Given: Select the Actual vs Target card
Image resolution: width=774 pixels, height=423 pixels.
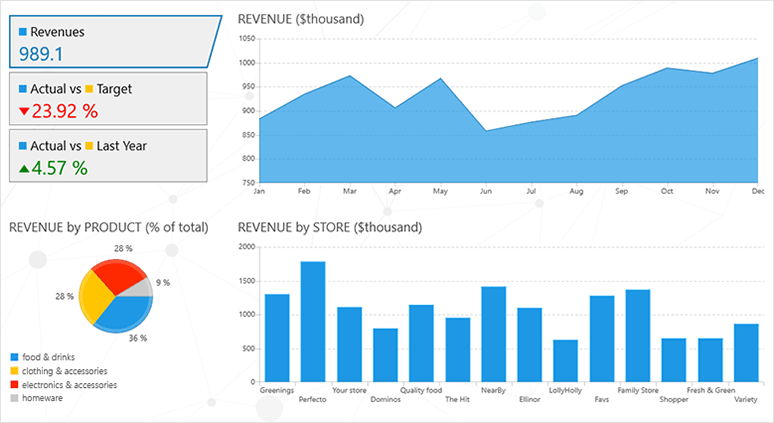Looking at the screenshot, I should click(108, 99).
